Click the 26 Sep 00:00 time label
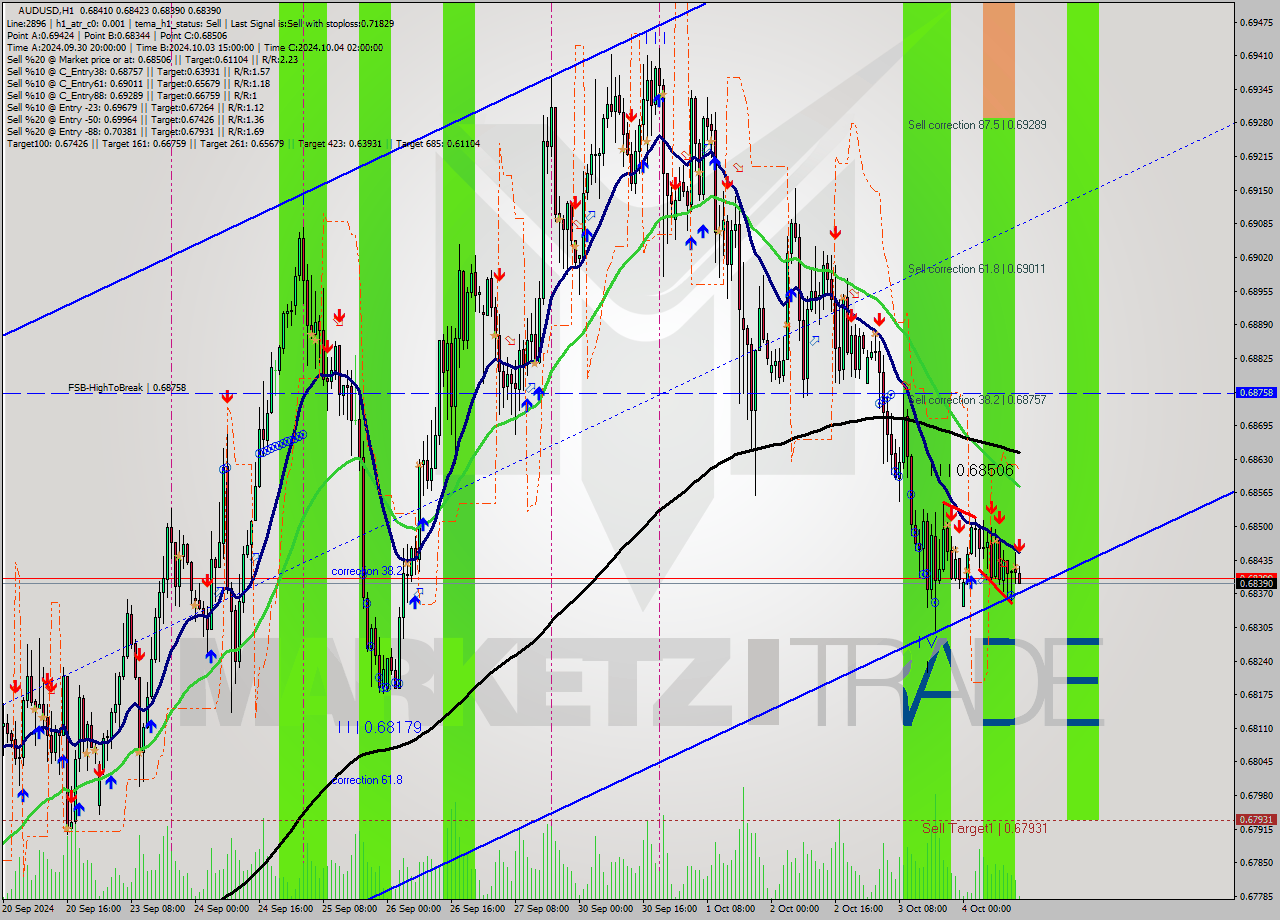This screenshot has width=1280, height=920. 412,909
